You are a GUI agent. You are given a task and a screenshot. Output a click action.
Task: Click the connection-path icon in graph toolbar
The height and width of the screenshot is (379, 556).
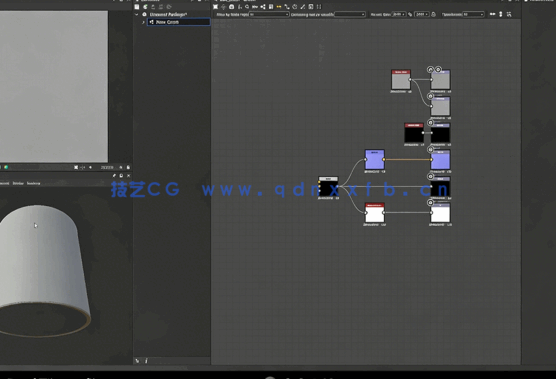(x=287, y=7)
